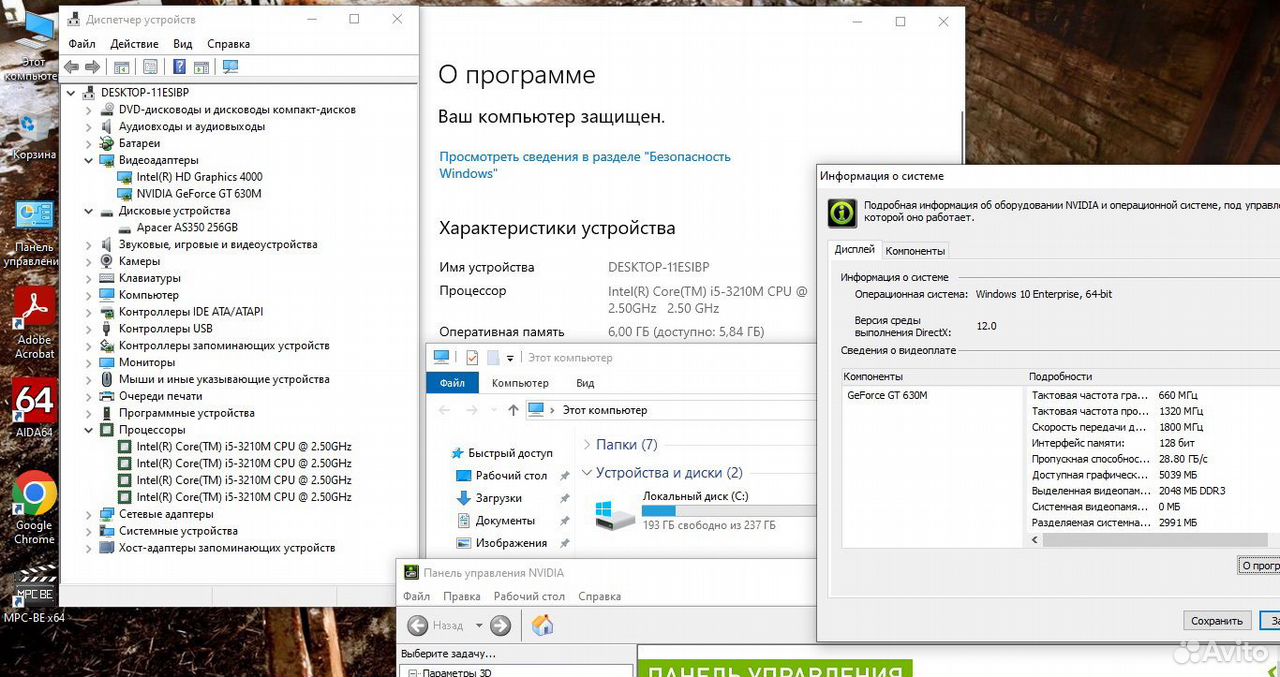Viewport: 1280px width, 677px height.
Task: Select the Apacer AS350 256GB disk
Action: point(187,228)
